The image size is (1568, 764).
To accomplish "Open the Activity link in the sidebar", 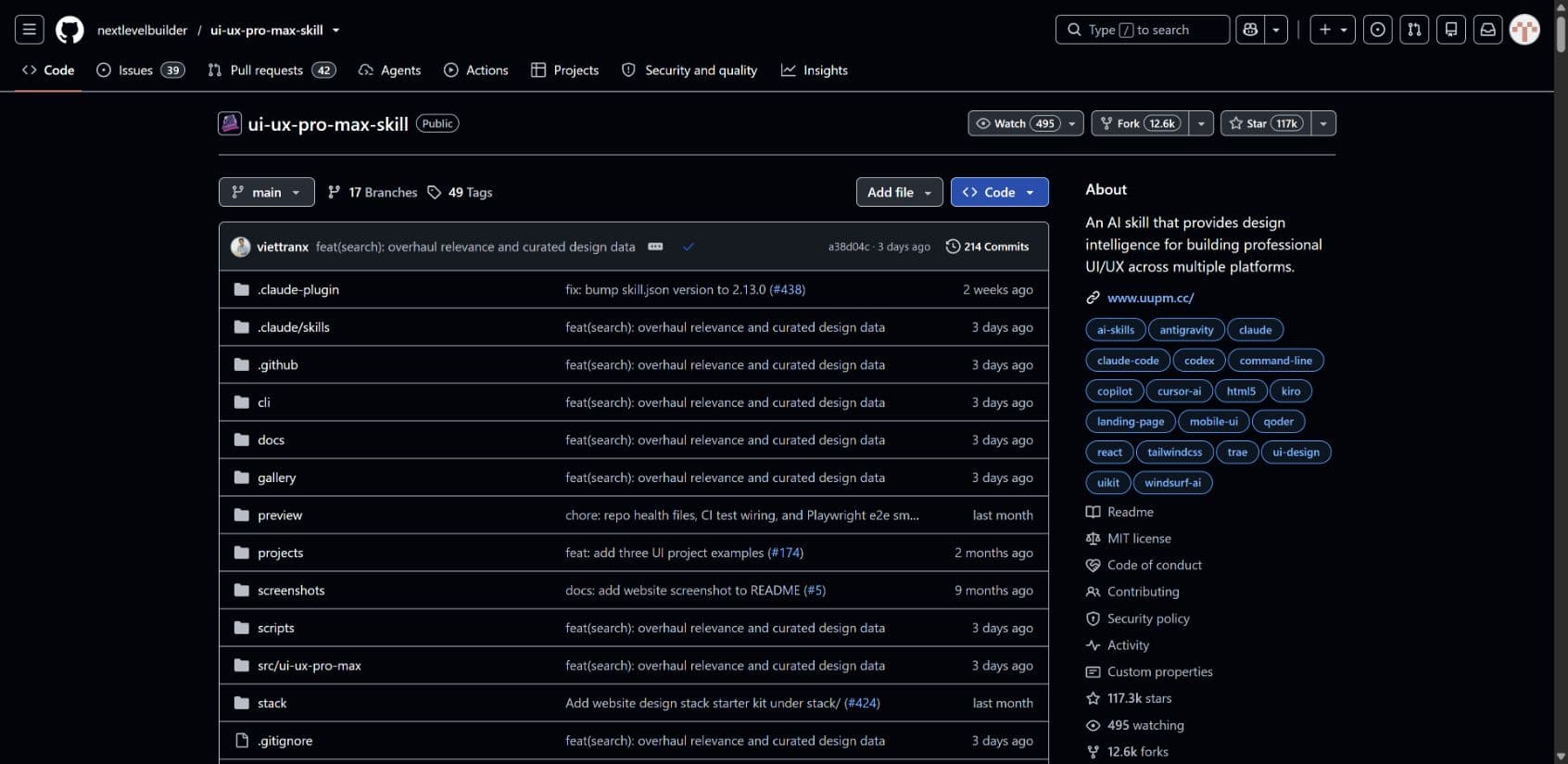I will 1118,645.
